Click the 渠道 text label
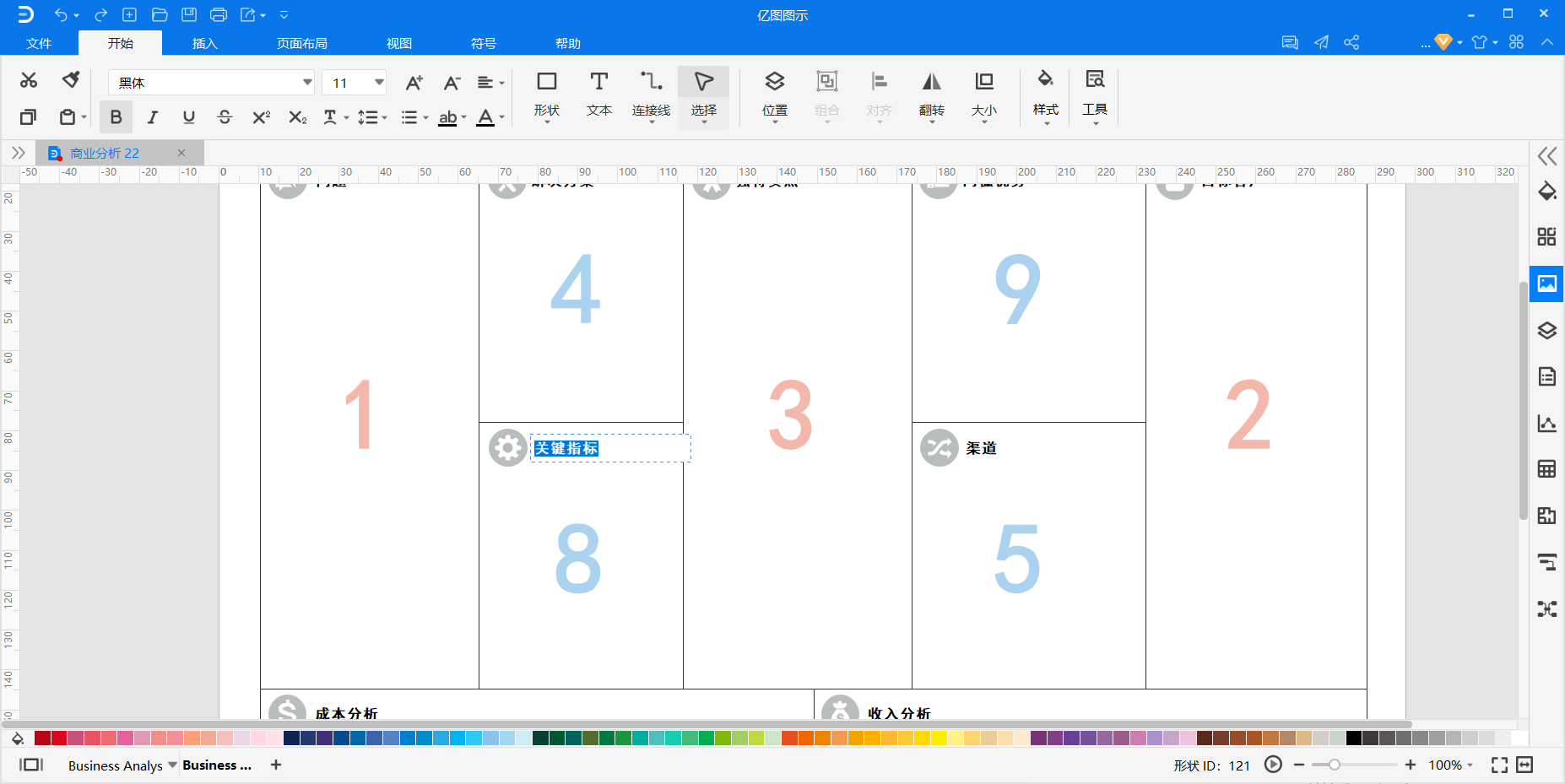1565x784 pixels. (982, 448)
